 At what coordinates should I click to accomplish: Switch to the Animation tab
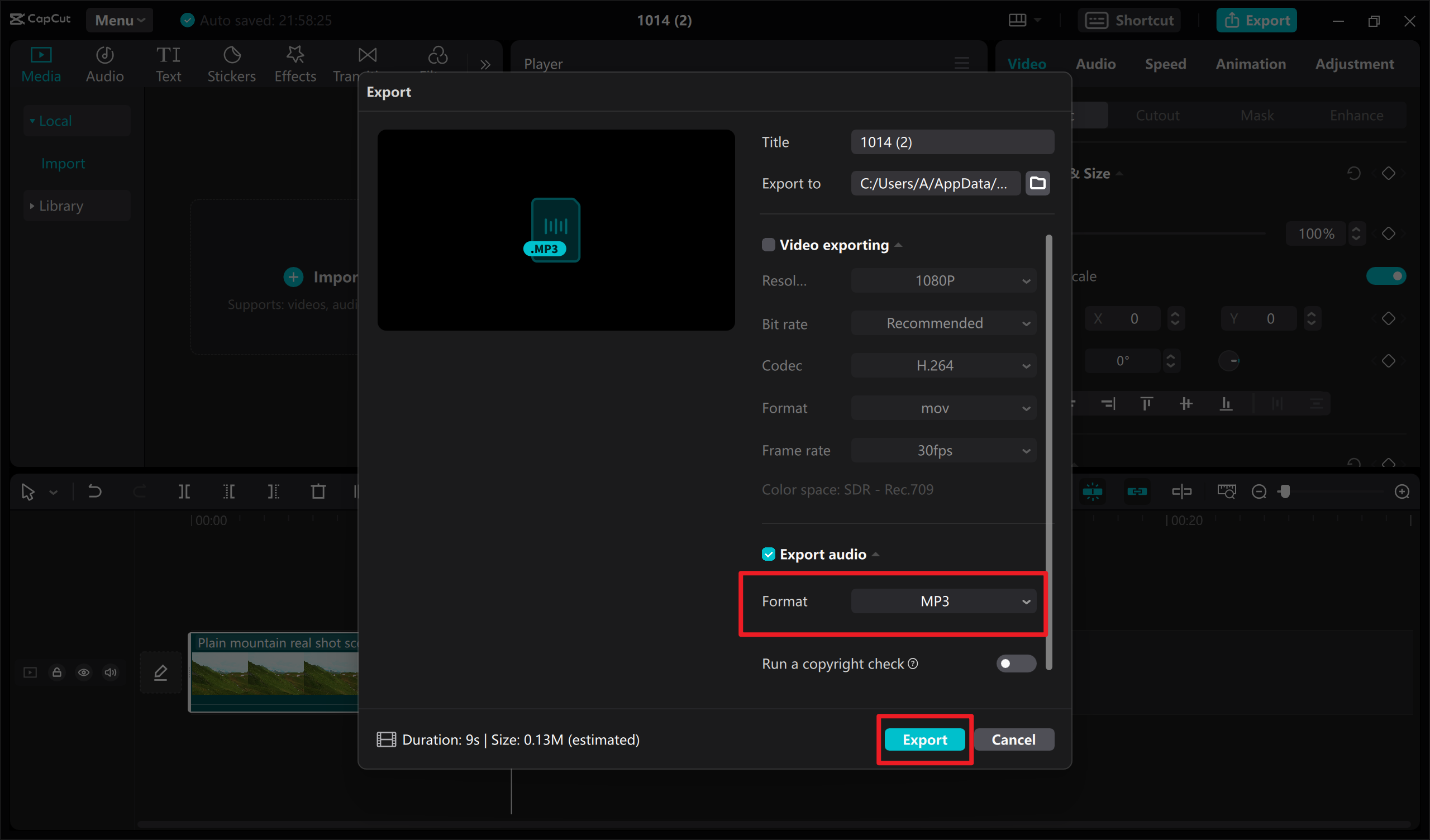pyautogui.click(x=1250, y=64)
